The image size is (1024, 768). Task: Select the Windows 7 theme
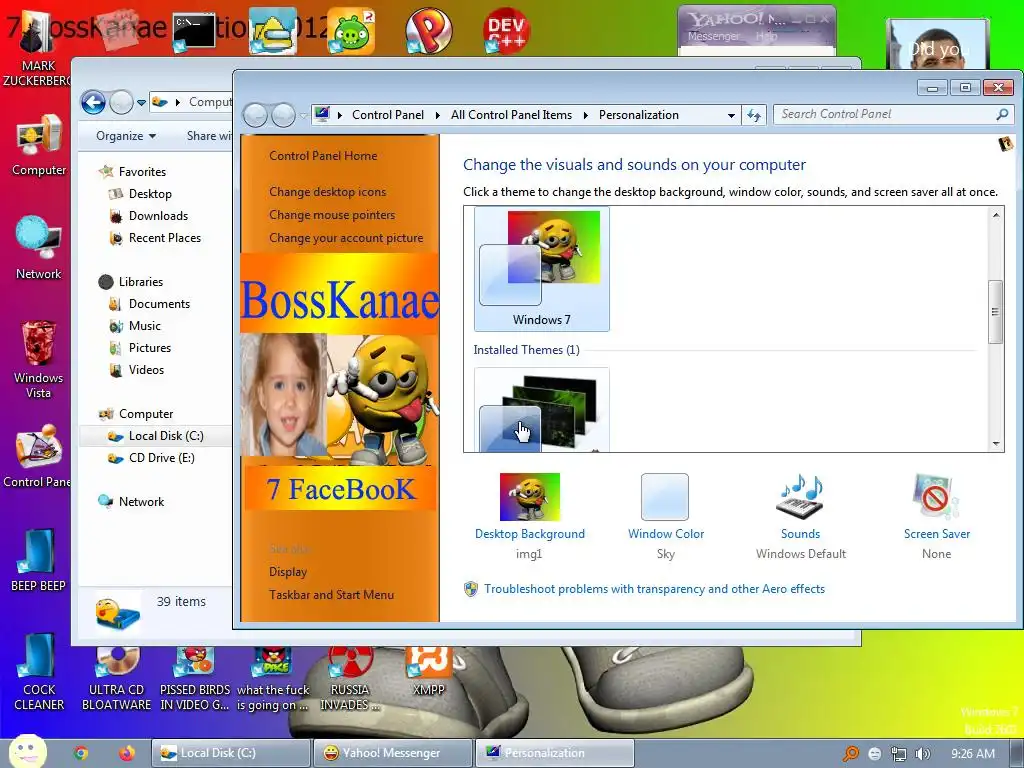[542, 269]
